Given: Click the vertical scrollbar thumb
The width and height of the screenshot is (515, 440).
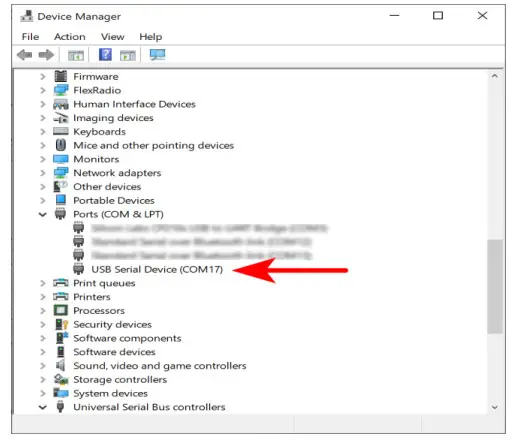Looking at the screenshot, I should 495,286.
